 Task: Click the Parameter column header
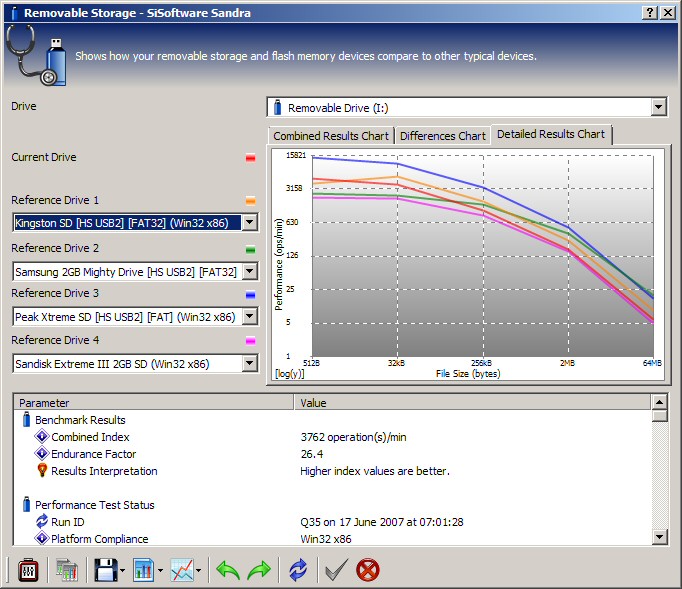coord(154,402)
